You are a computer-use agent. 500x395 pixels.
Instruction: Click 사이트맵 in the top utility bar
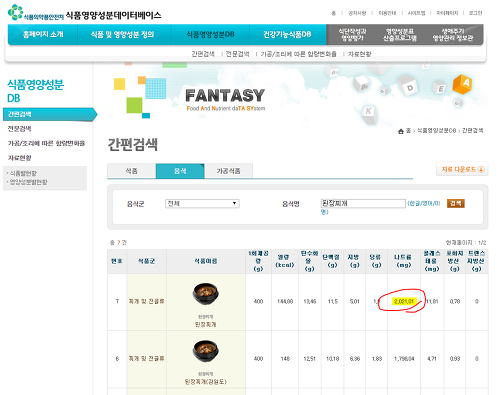pyautogui.click(x=416, y=13)
